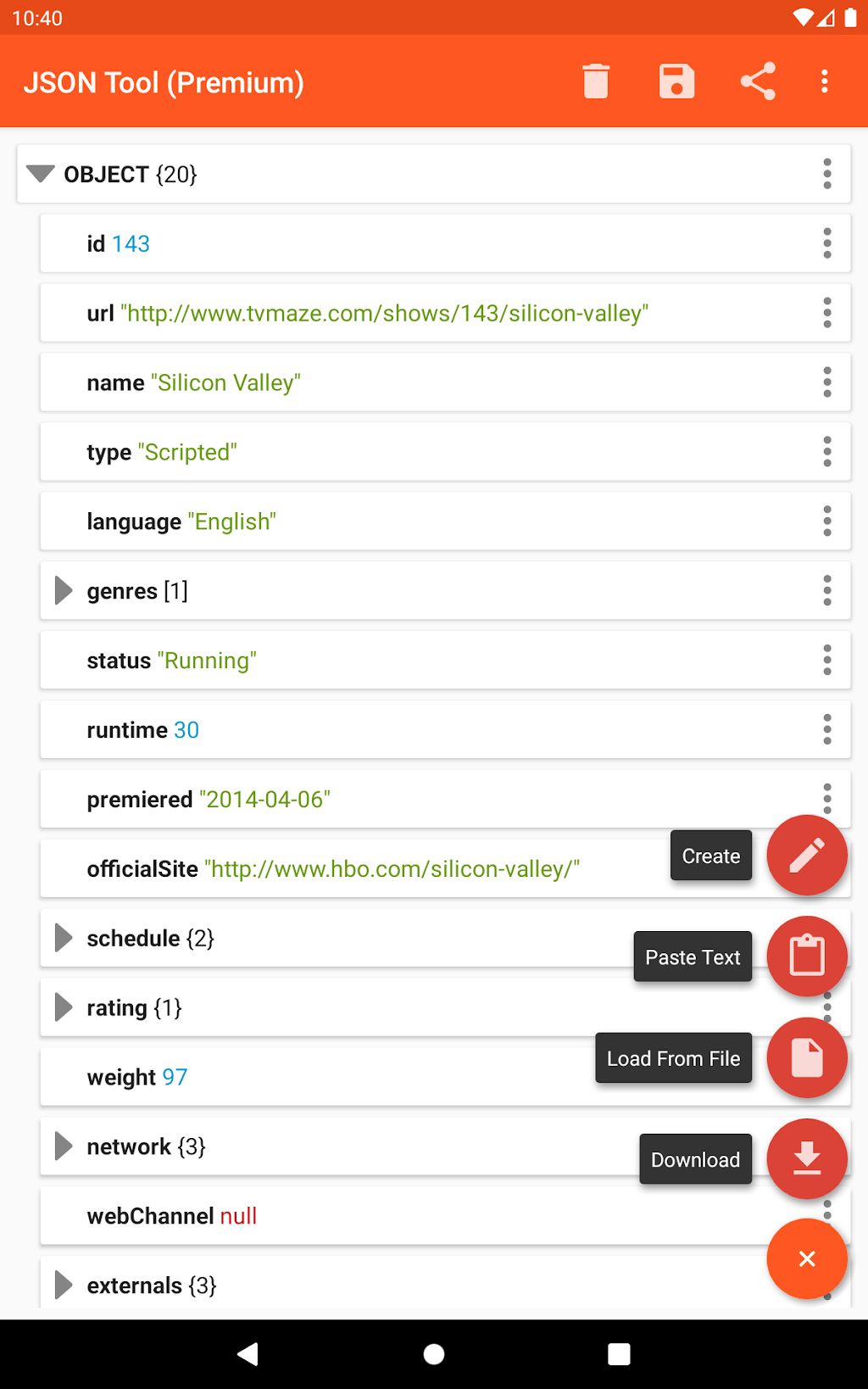The width and height of the screenshot is (868, 1389).
Task: Select the runtime 30 entry
Action: click(445, 729)
